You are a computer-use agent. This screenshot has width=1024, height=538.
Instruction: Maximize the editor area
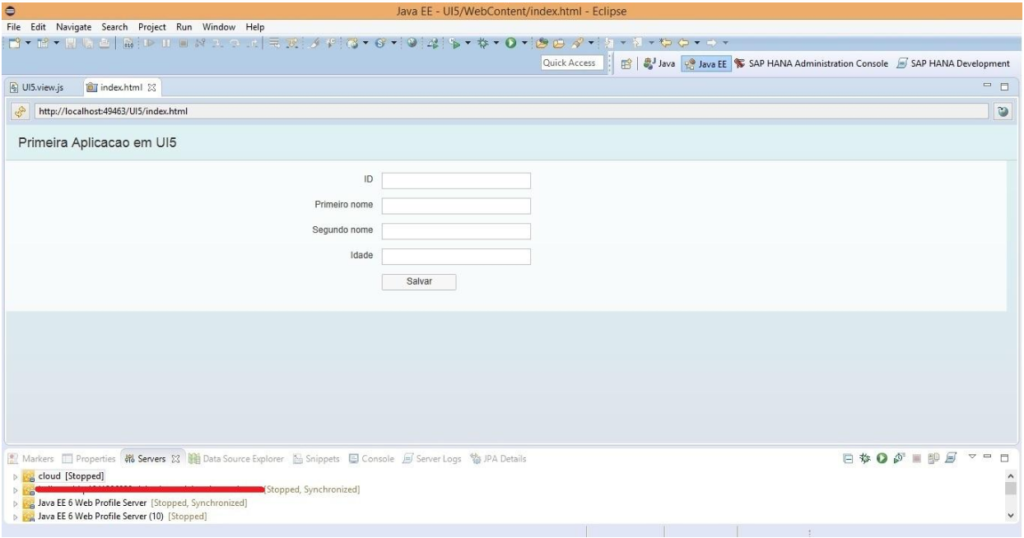pos(1004,87)
